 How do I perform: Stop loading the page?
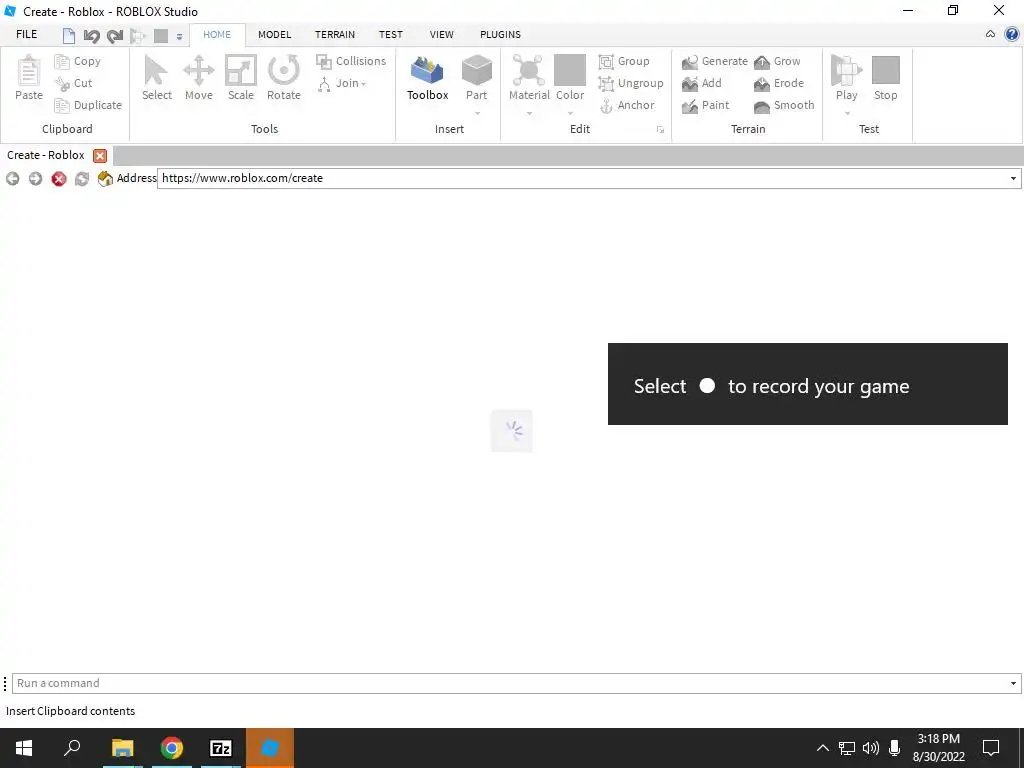(x=59, y=178)
